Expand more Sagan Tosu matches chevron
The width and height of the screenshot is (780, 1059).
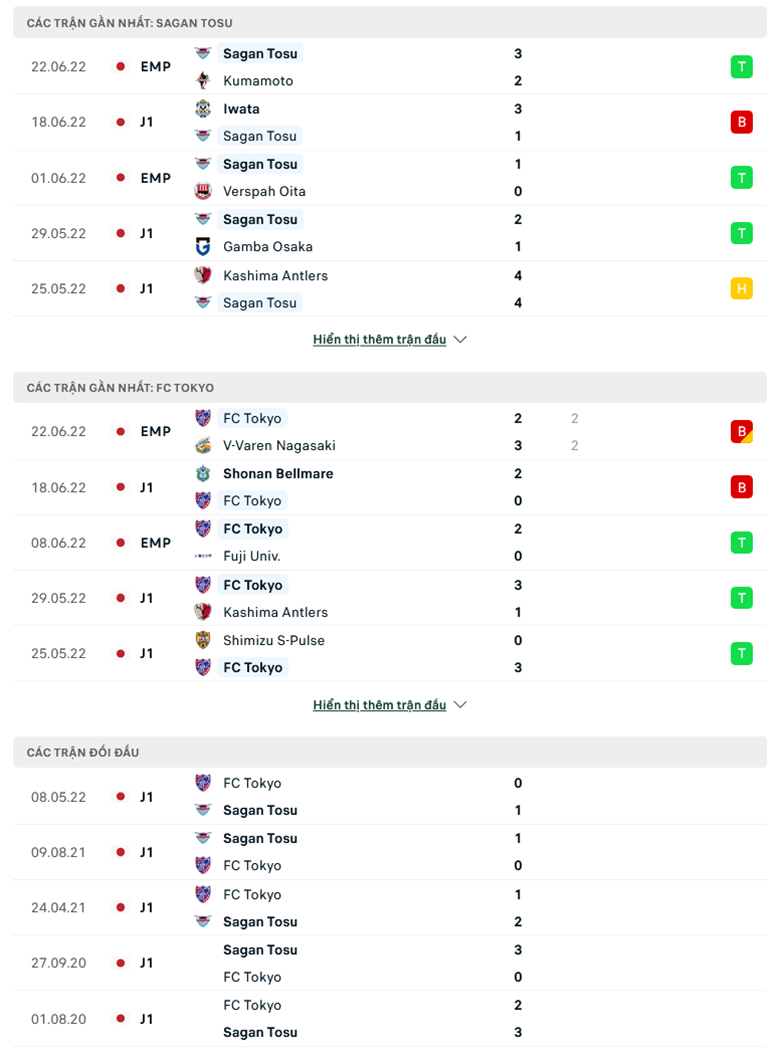point(461,340)
